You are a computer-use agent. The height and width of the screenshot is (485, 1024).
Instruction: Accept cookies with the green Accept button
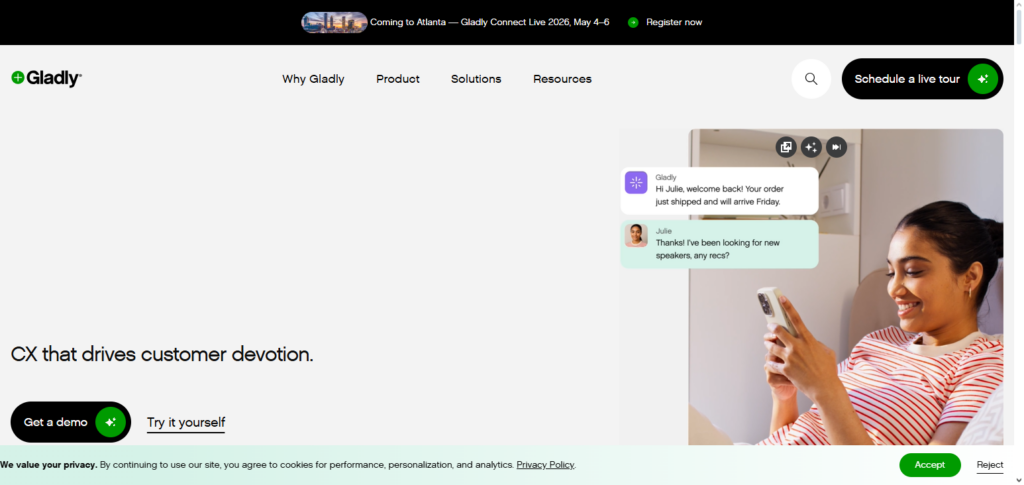pyautogui.click(x=929, y=465)
